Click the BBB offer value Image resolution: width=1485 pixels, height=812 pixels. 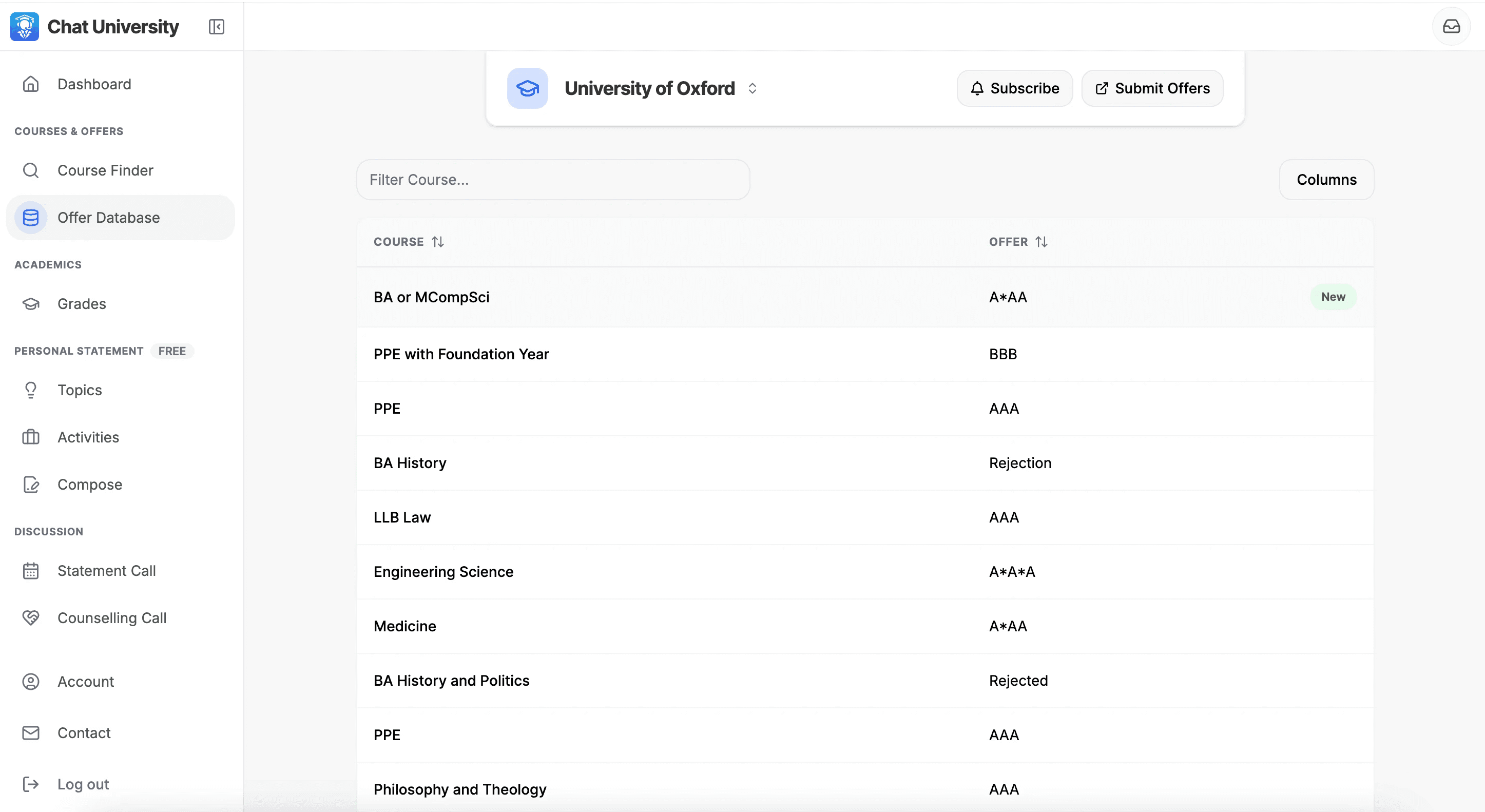coord(1002,355)
